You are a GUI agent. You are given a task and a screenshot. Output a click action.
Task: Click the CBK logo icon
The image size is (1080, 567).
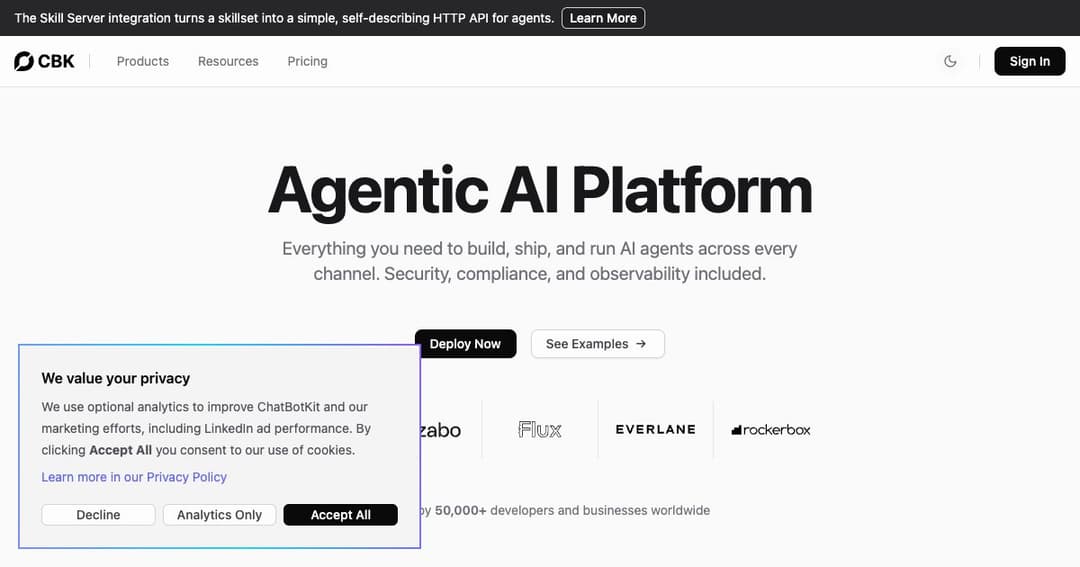pos(23,61)
